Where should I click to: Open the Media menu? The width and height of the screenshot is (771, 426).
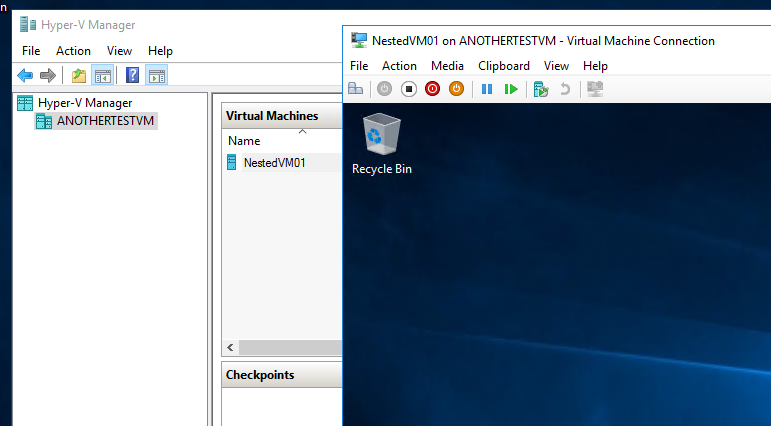[447, 65]
